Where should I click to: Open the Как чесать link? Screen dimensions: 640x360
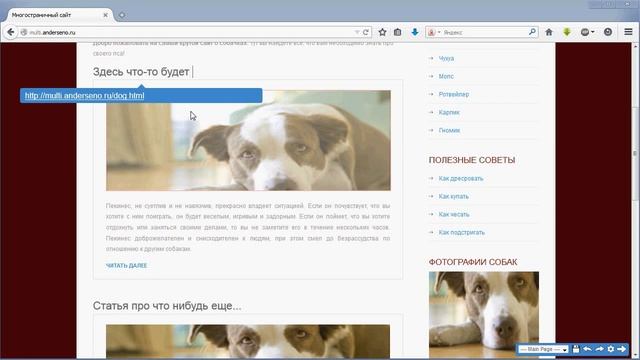[x=454, y=214]
